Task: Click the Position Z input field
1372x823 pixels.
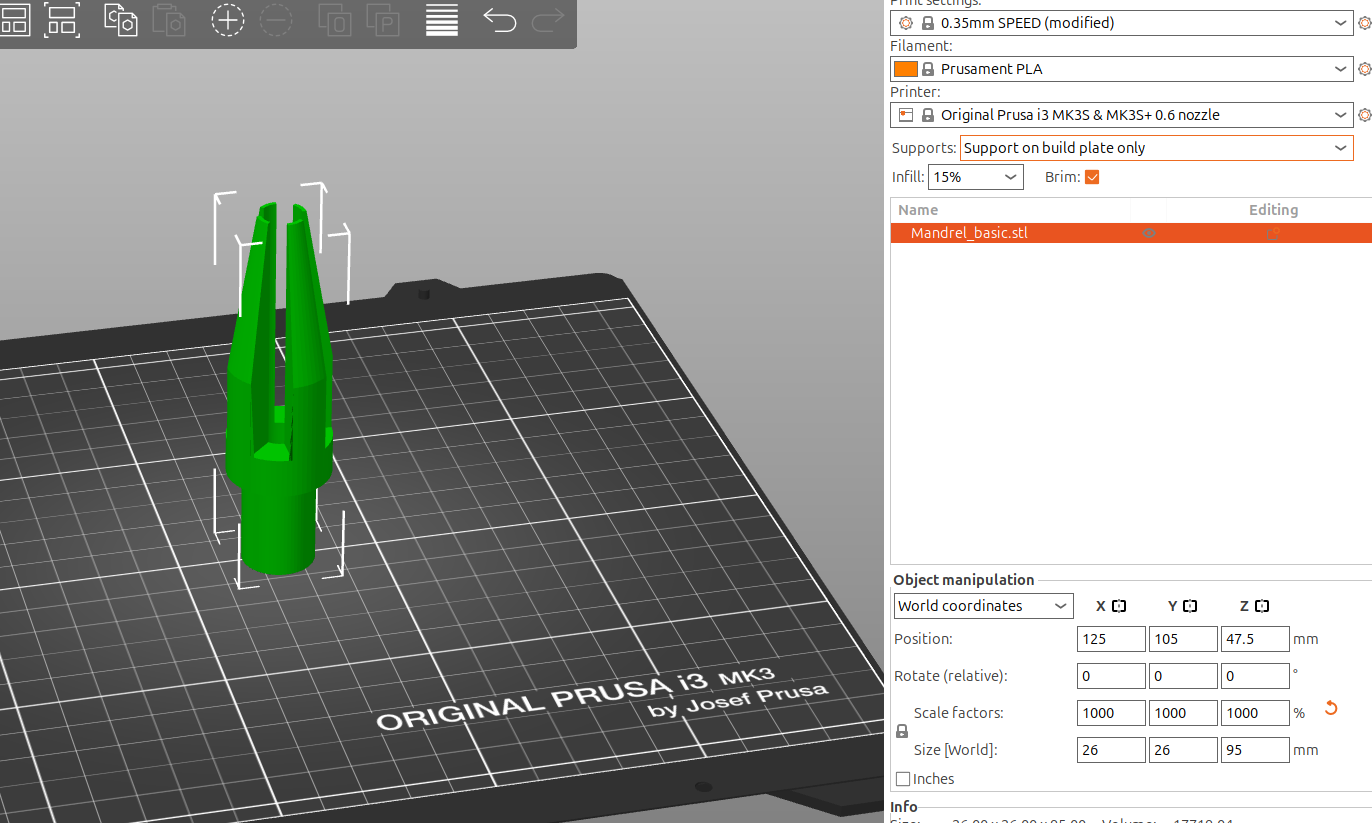Action: [x=1255, y=639]
